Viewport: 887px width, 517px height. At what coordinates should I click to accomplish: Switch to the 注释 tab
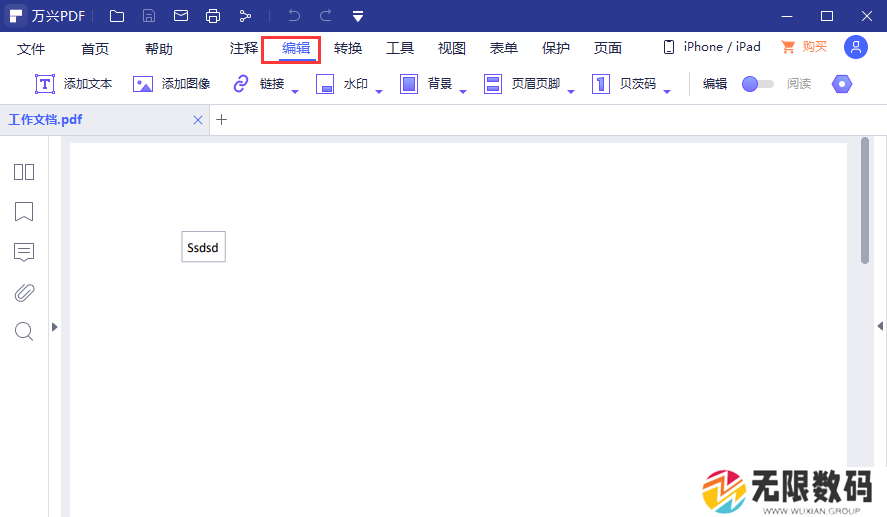244,48
